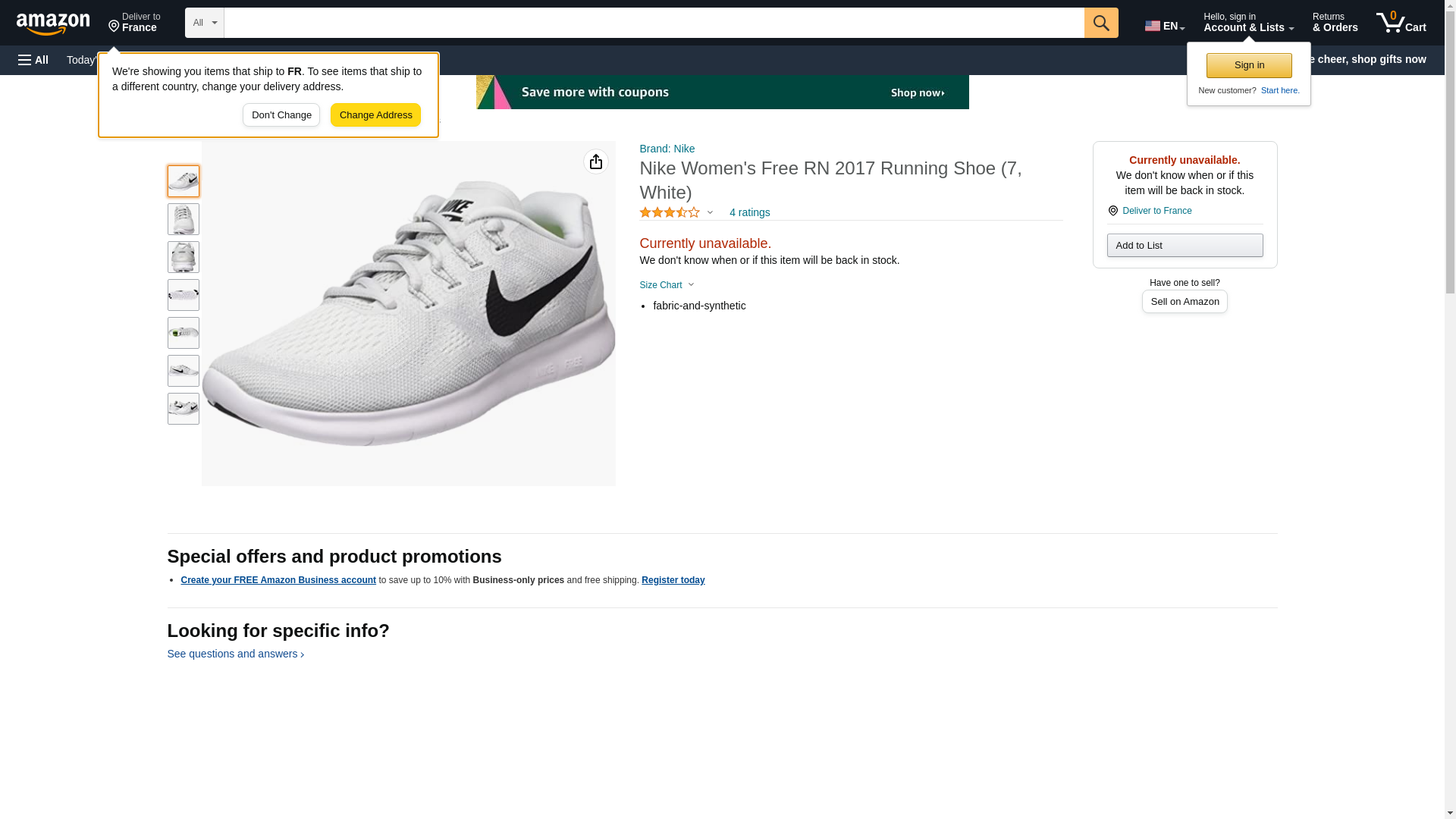This screenshot has width=1456, height=819.
Task: Select the second shoe thumbnail image
Action: (184, 219)
